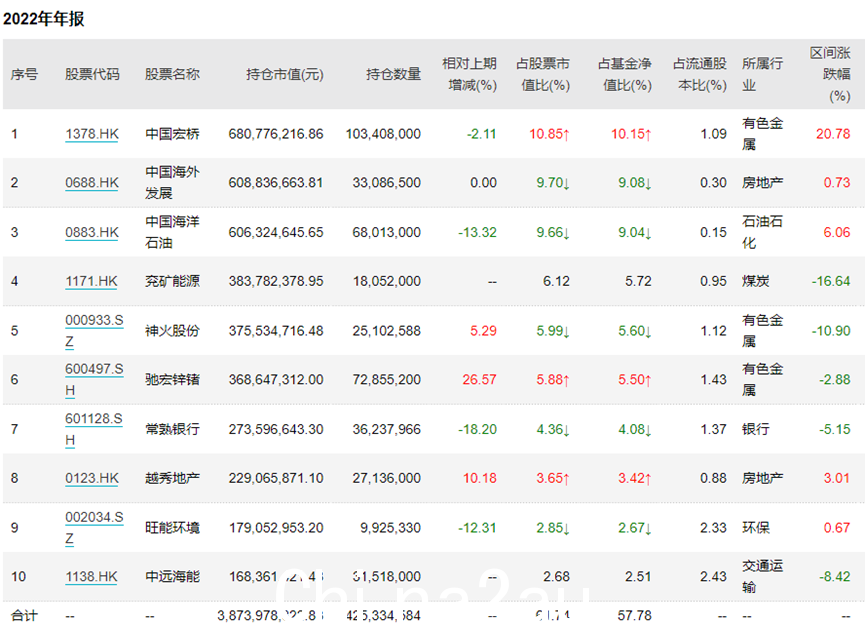
Task: Click the 相对上期增减(%) column header
Action: (x=469, y=74)
